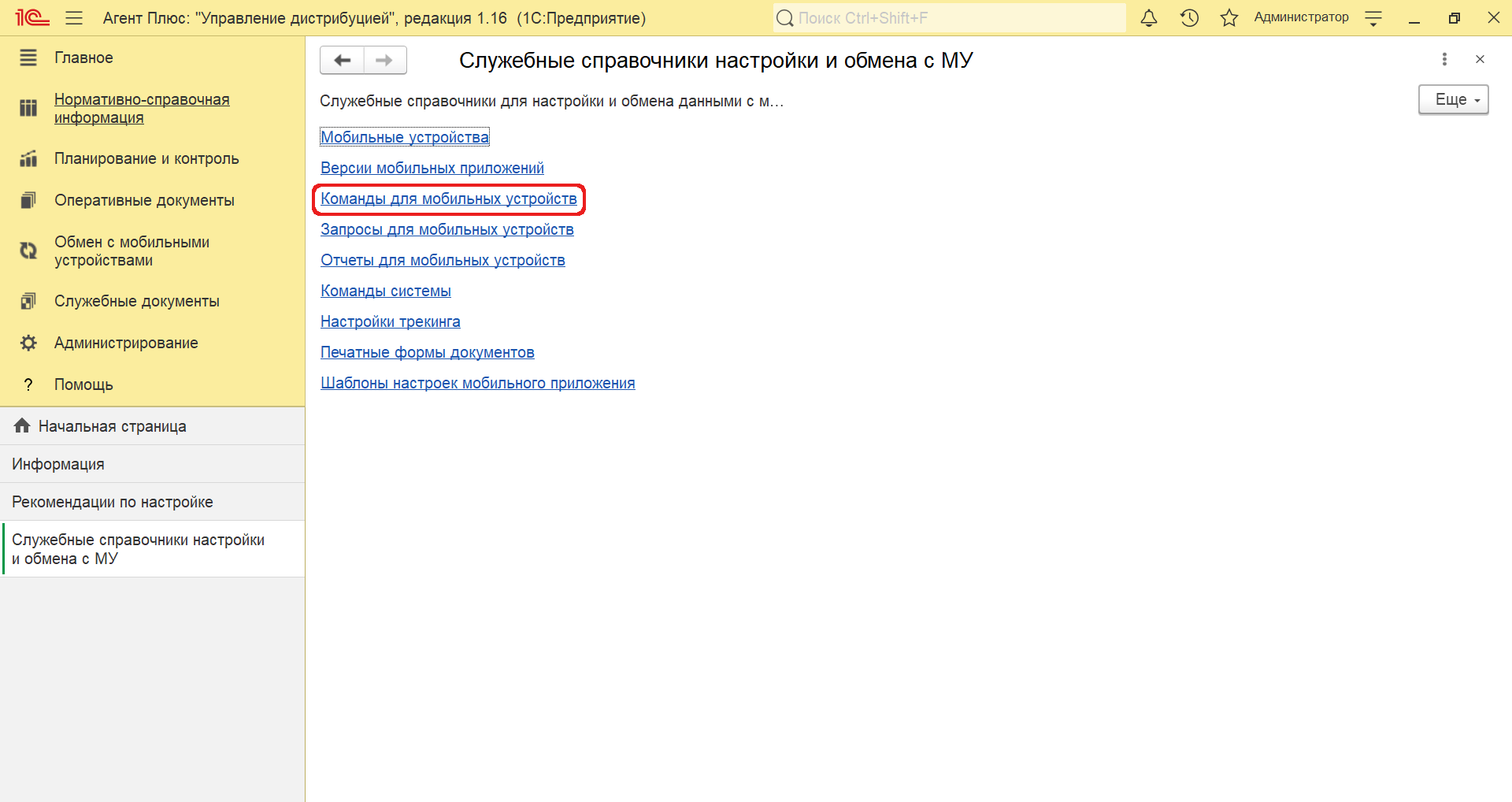Open Команды для мобильных устройств link
Screen dimensions: 1512x802
pos(448,199)
